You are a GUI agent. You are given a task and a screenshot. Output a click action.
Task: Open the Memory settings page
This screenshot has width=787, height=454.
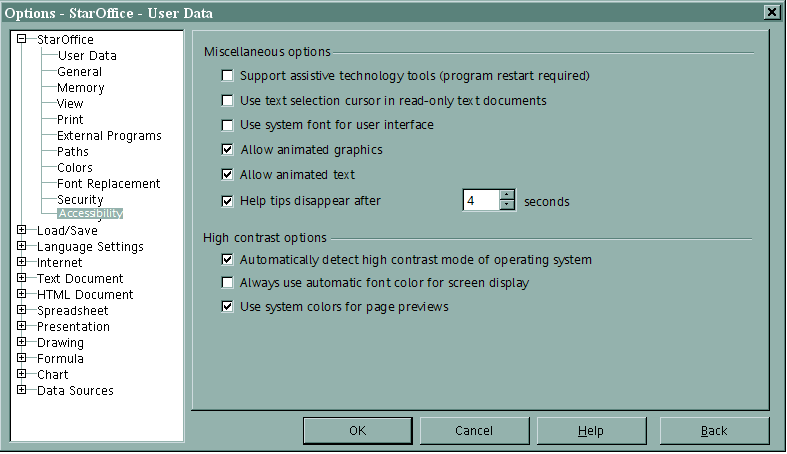pyautogui.click(x=80, y=88)
